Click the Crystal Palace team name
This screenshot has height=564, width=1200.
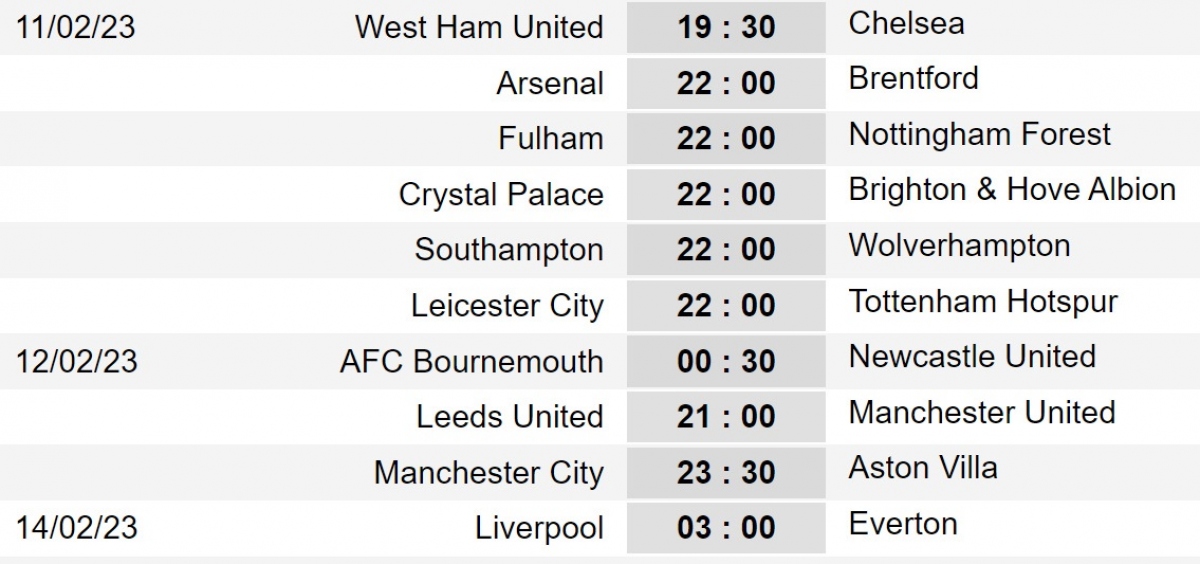coord(501,194)
